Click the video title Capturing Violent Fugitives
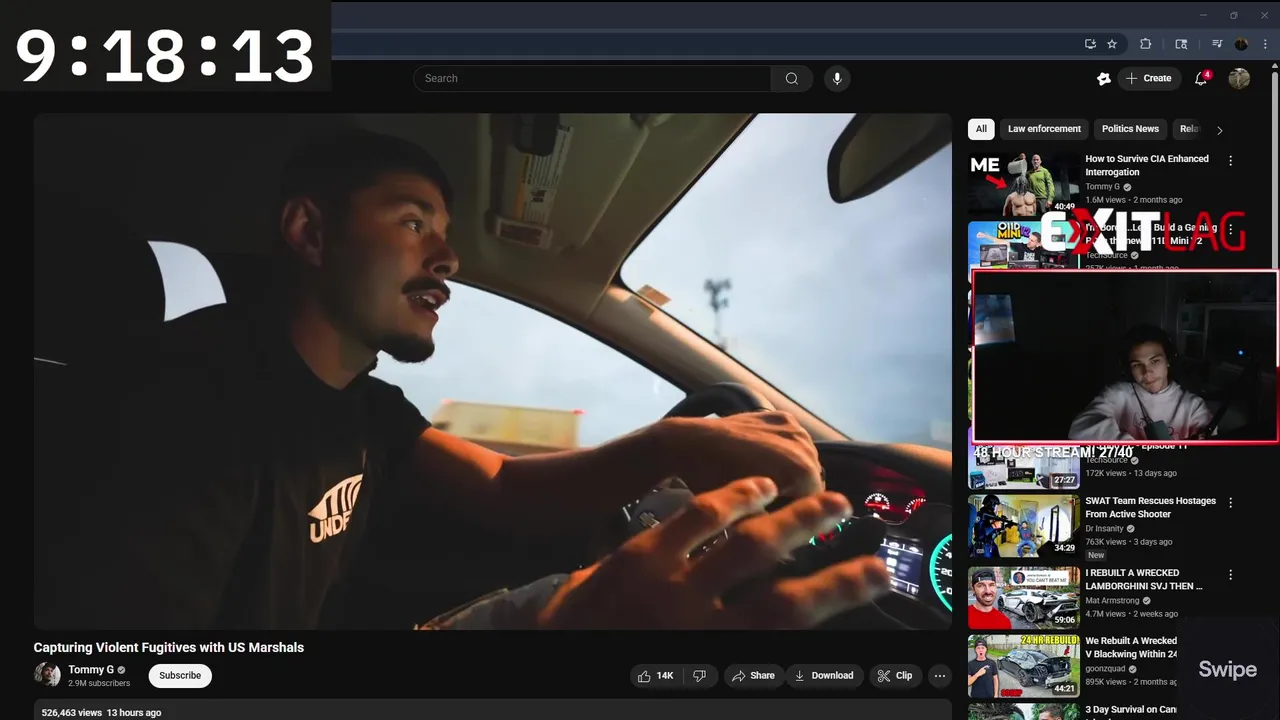This screenshot has width=1280, height=720. pos(169,648)
